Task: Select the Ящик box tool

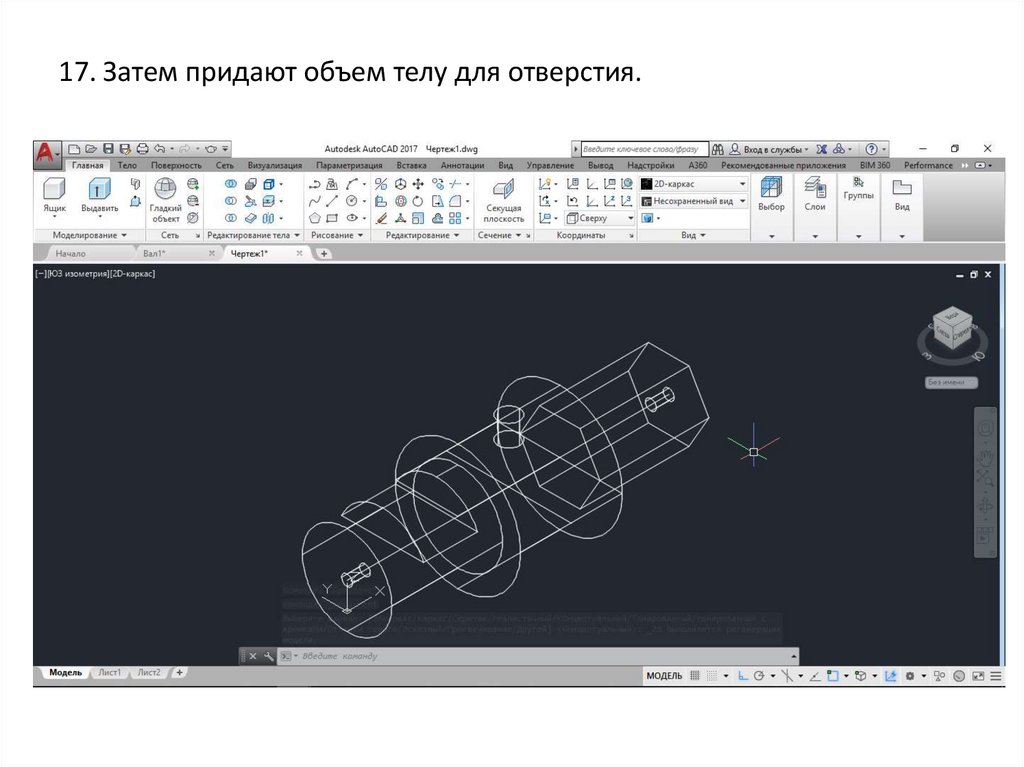Action: (x=54, y=195)
